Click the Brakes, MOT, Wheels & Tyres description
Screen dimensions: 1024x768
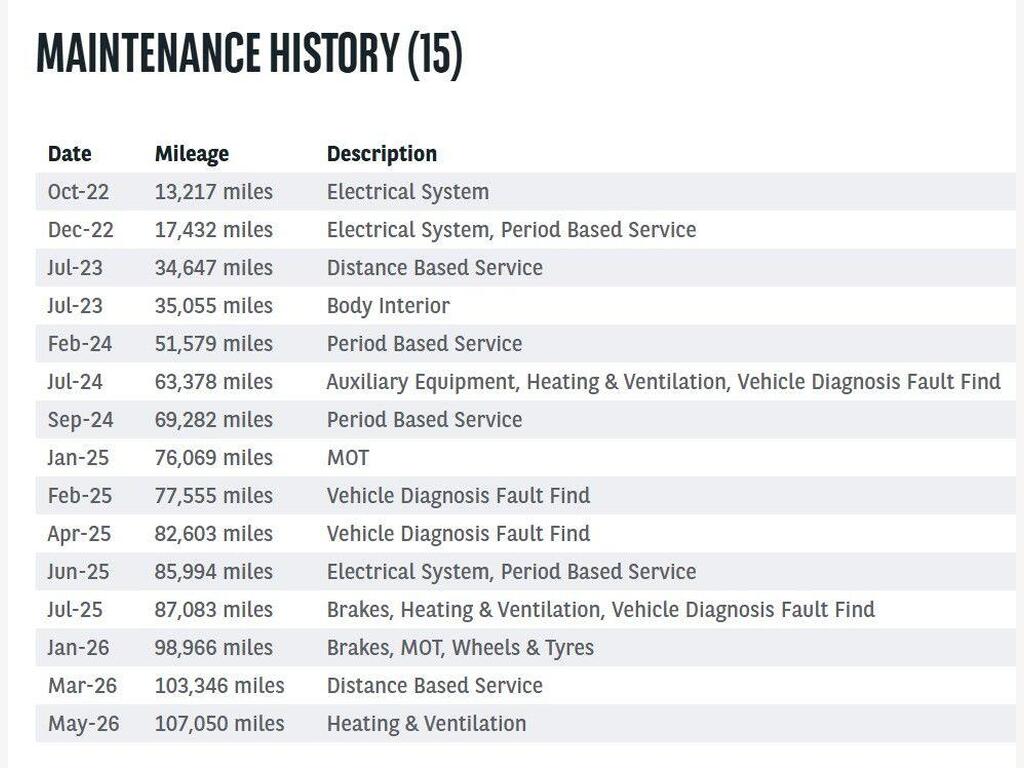pos(460,648)
